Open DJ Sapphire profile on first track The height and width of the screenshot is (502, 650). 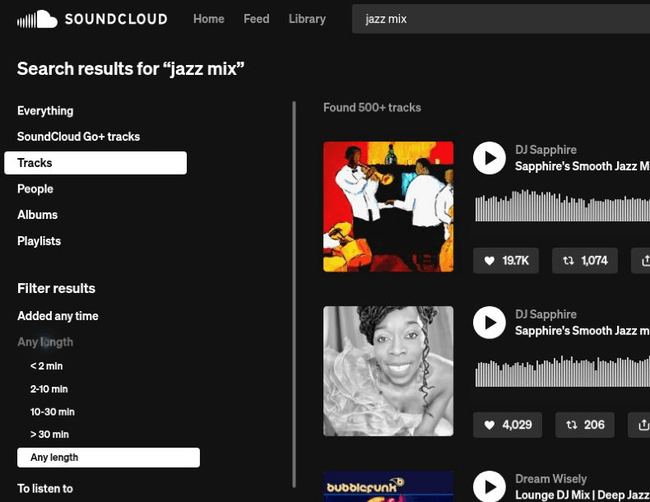tap(546, 150)
